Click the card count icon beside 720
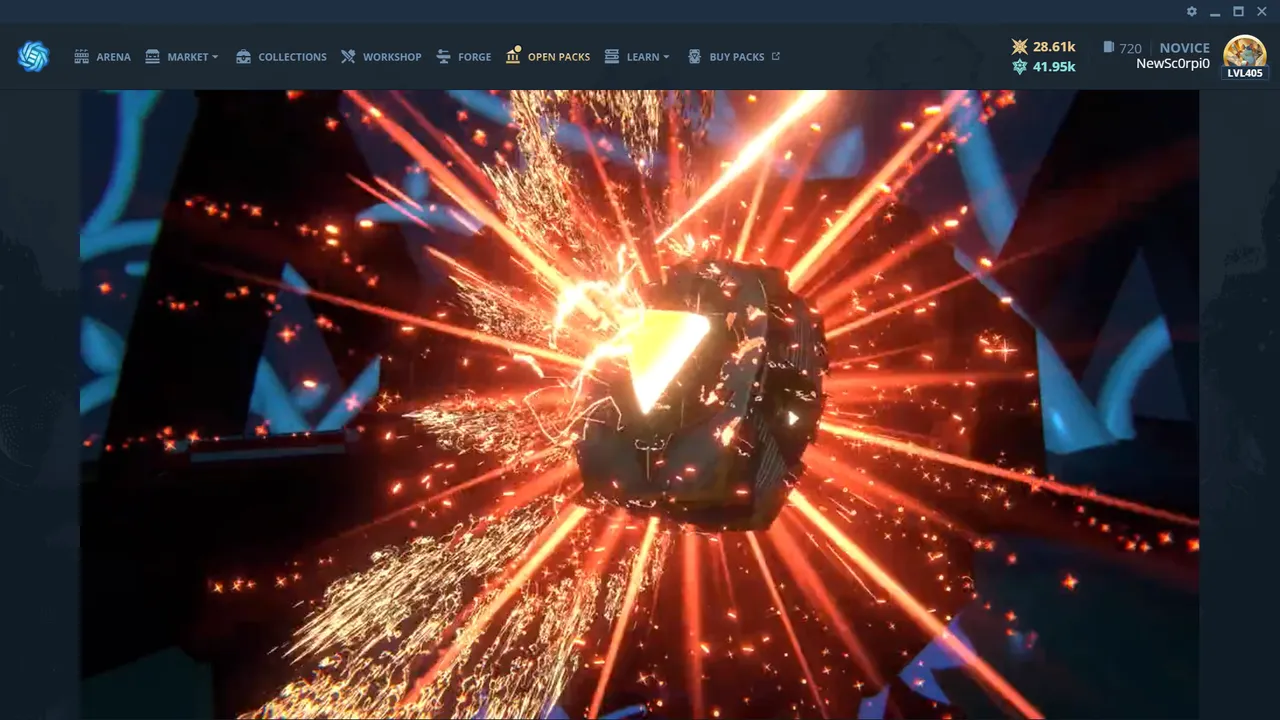 pos(1108,47)
